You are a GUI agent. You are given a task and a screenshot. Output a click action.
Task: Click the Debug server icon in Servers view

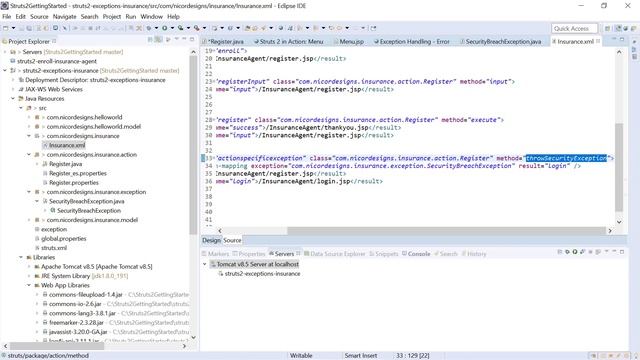coord(567,252)
